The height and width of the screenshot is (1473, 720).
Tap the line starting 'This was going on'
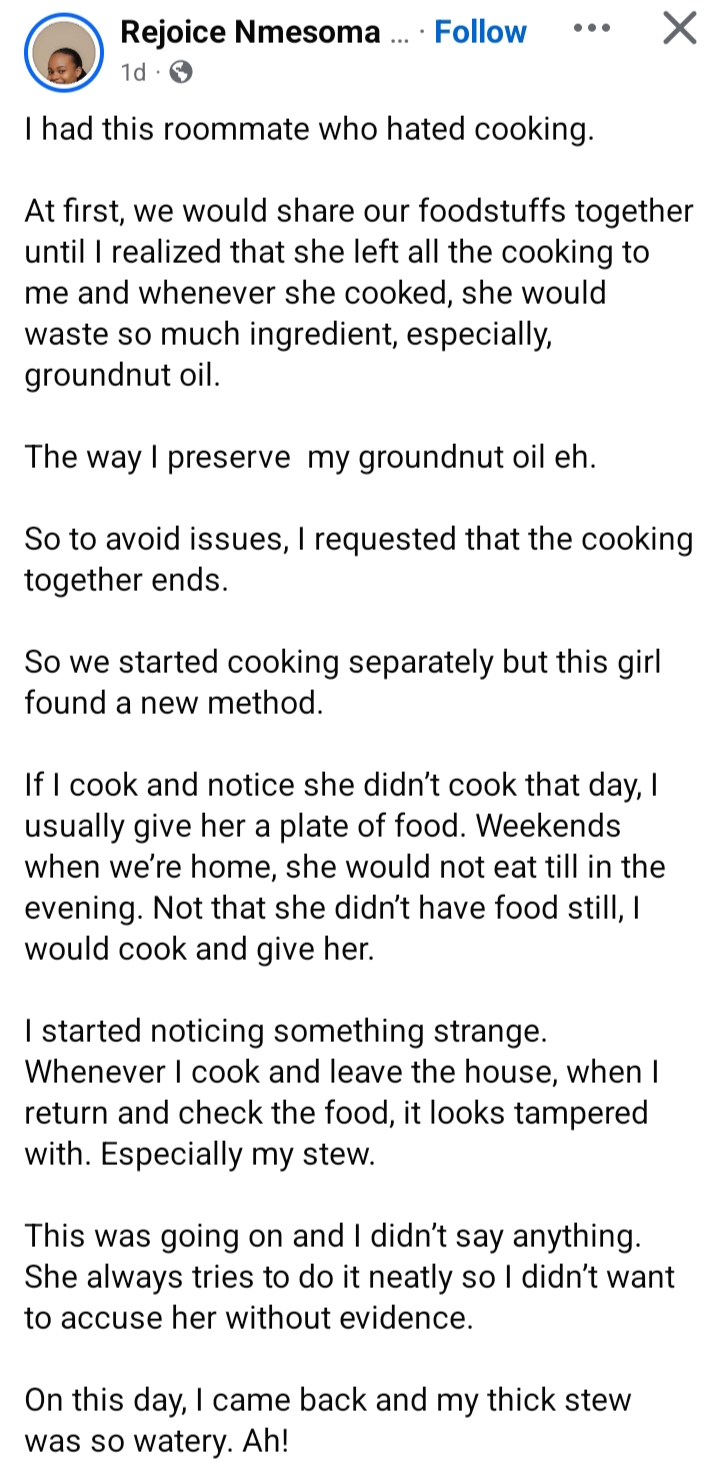coord(332,1236)
